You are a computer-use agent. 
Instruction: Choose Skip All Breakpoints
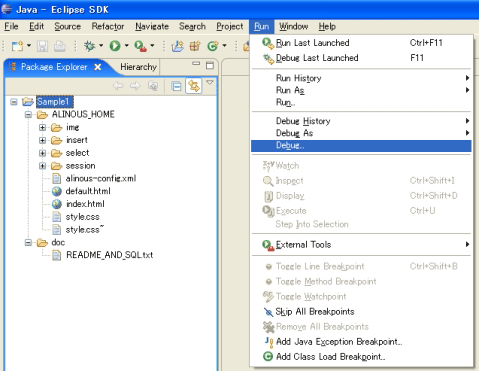tap(361, 312)
